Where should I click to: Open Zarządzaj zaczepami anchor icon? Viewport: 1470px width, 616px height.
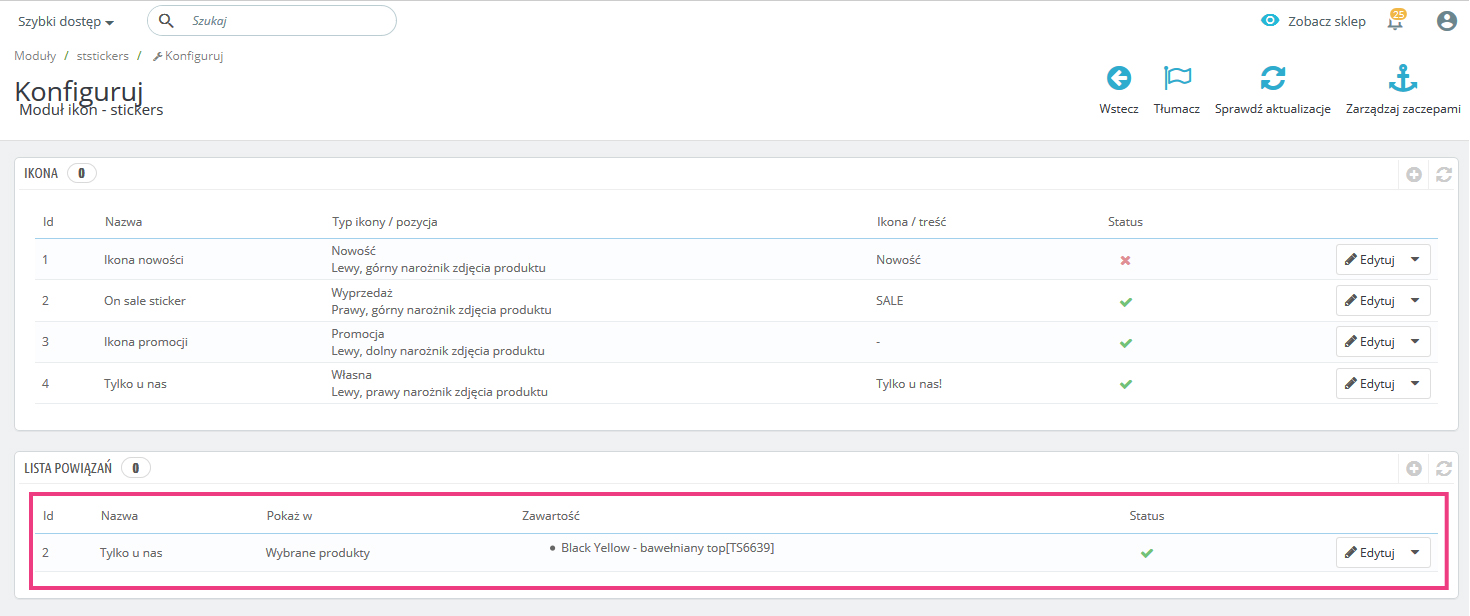tap(1403, 79)
